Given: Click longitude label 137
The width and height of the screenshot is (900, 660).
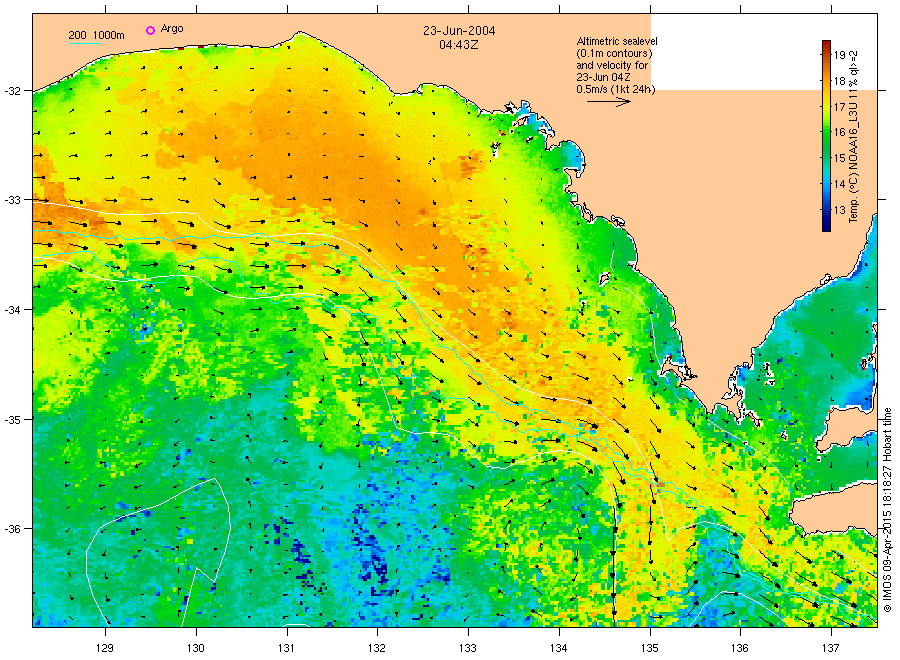Looking at the screenshot, I should [831, 648].
